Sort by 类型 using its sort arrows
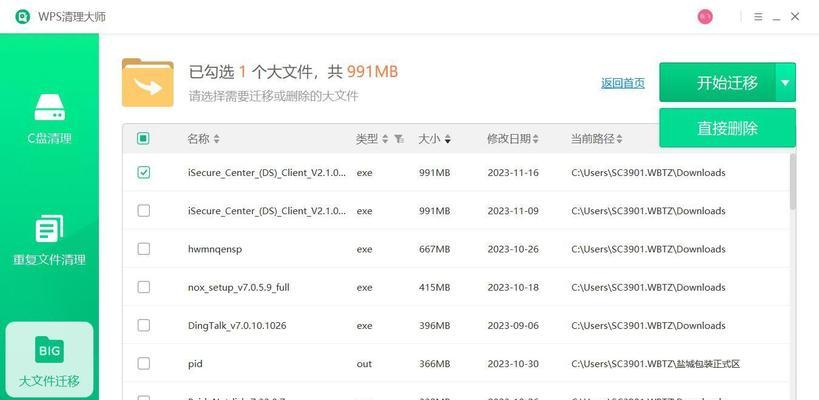 pyautogui.click(x=385, y=139)
